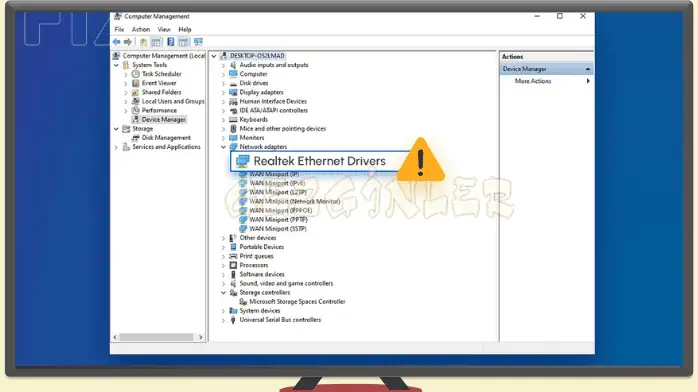Click left pane horizontal scrollbar track

pos(157,337)
